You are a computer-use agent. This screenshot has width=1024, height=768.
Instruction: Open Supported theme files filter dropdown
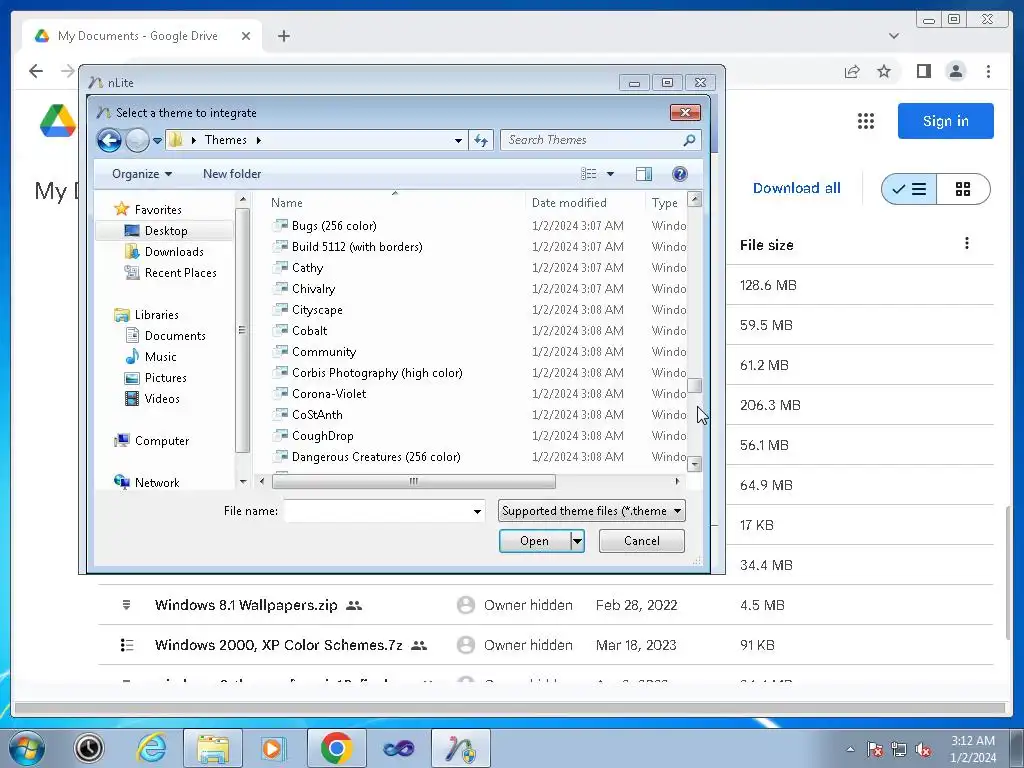[592, 511]
